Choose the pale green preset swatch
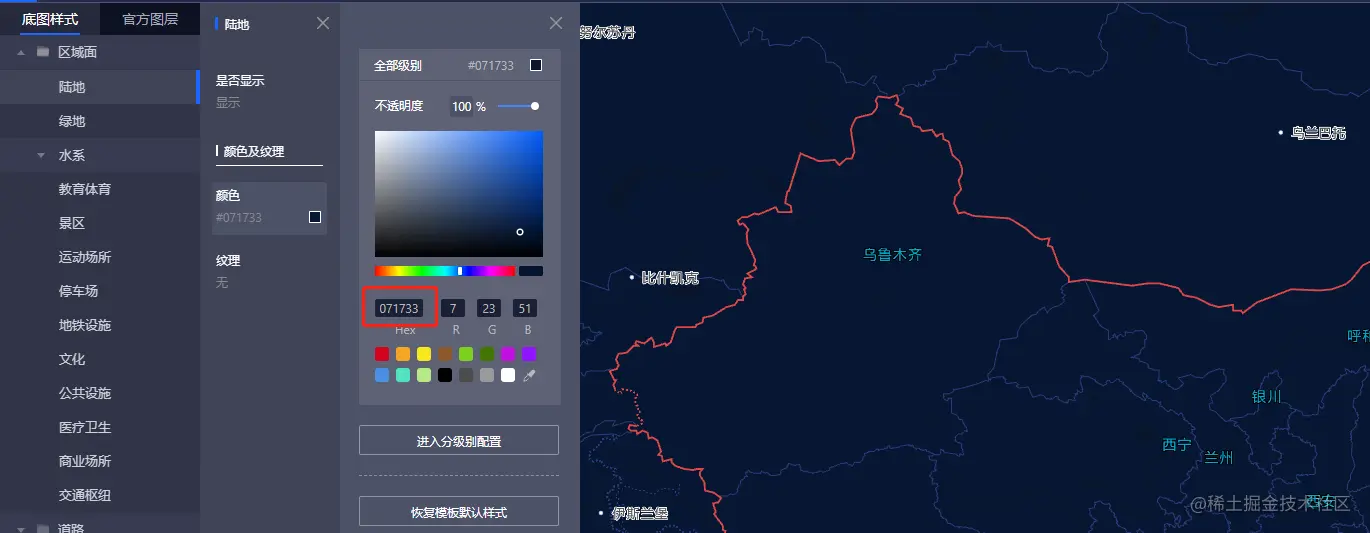This screenshot has width=1370, height=533. point(424,375)
